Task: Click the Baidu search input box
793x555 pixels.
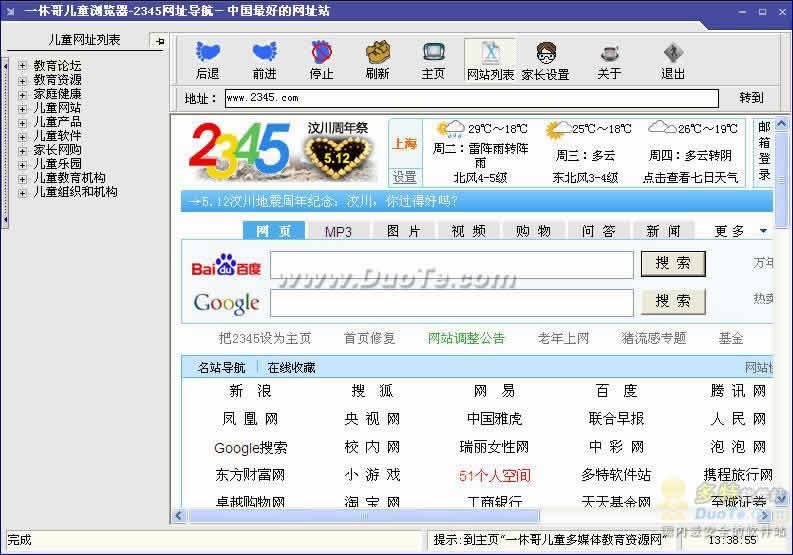Action: 452,265
